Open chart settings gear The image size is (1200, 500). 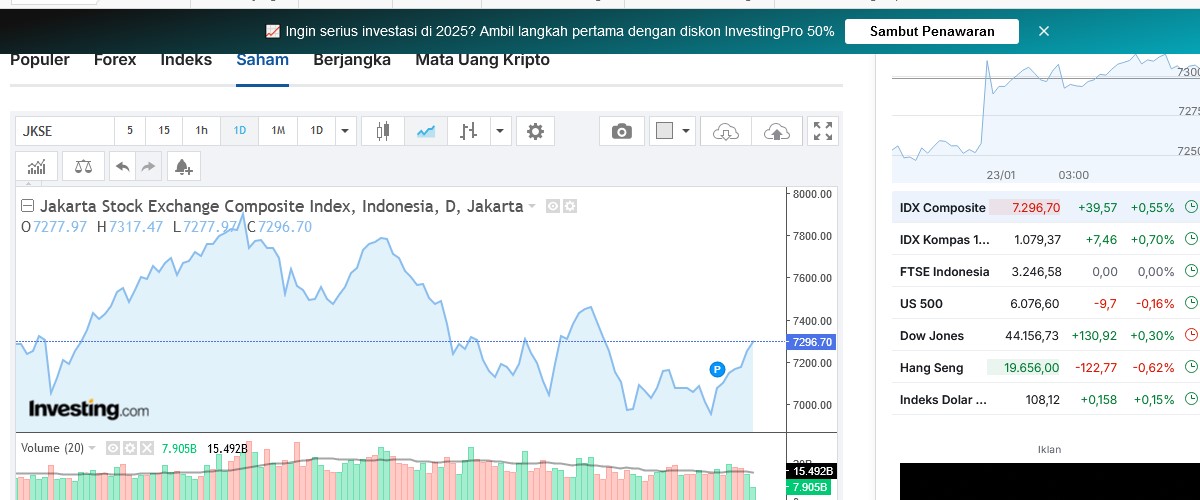click(x=535, y=130)
